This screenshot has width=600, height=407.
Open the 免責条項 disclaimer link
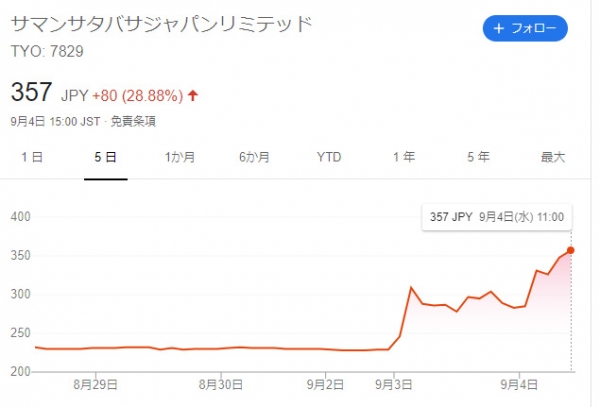133,122
